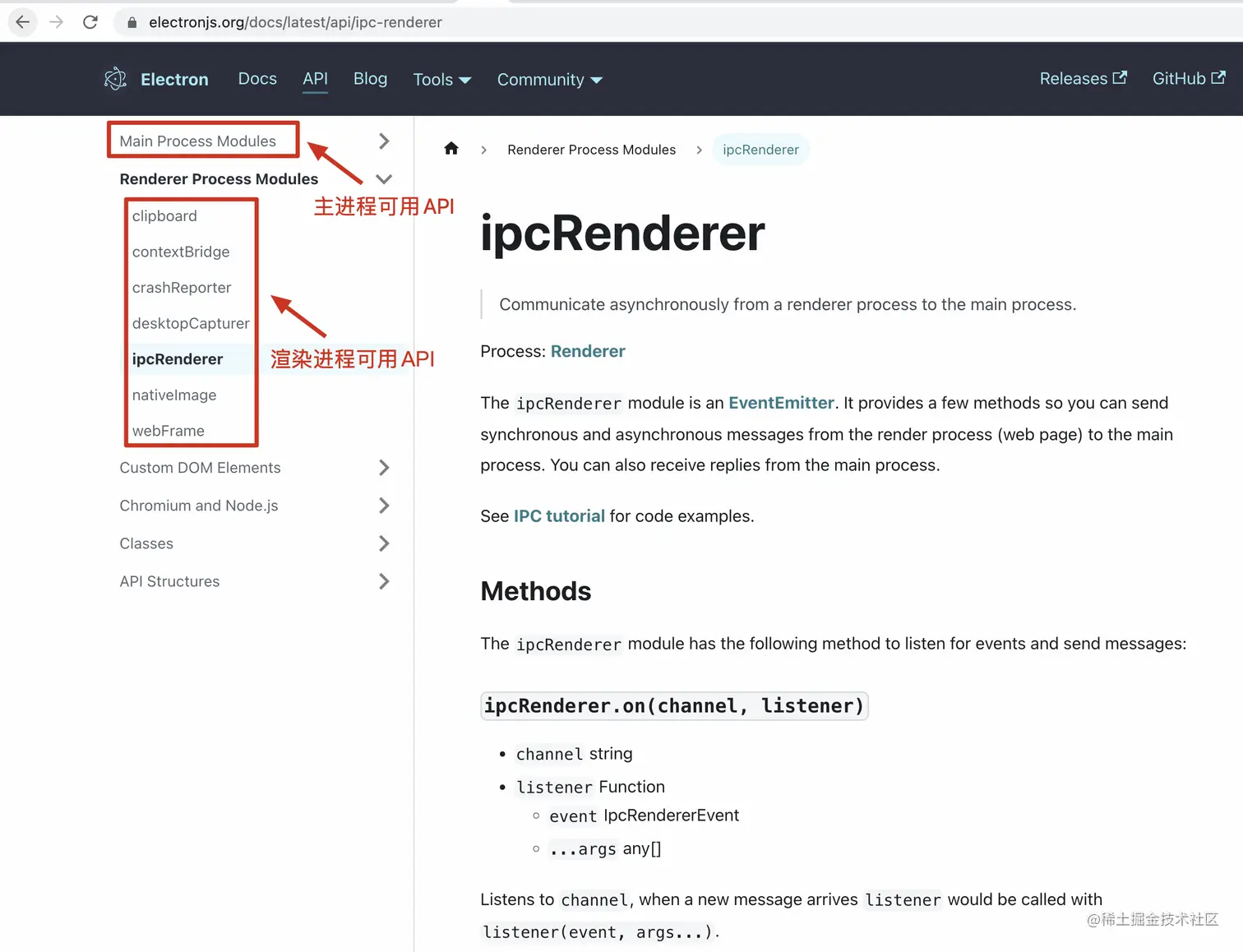The image size is (1243, 952).
Task: Click the browser forward arrow
Action: coord(56,22)
